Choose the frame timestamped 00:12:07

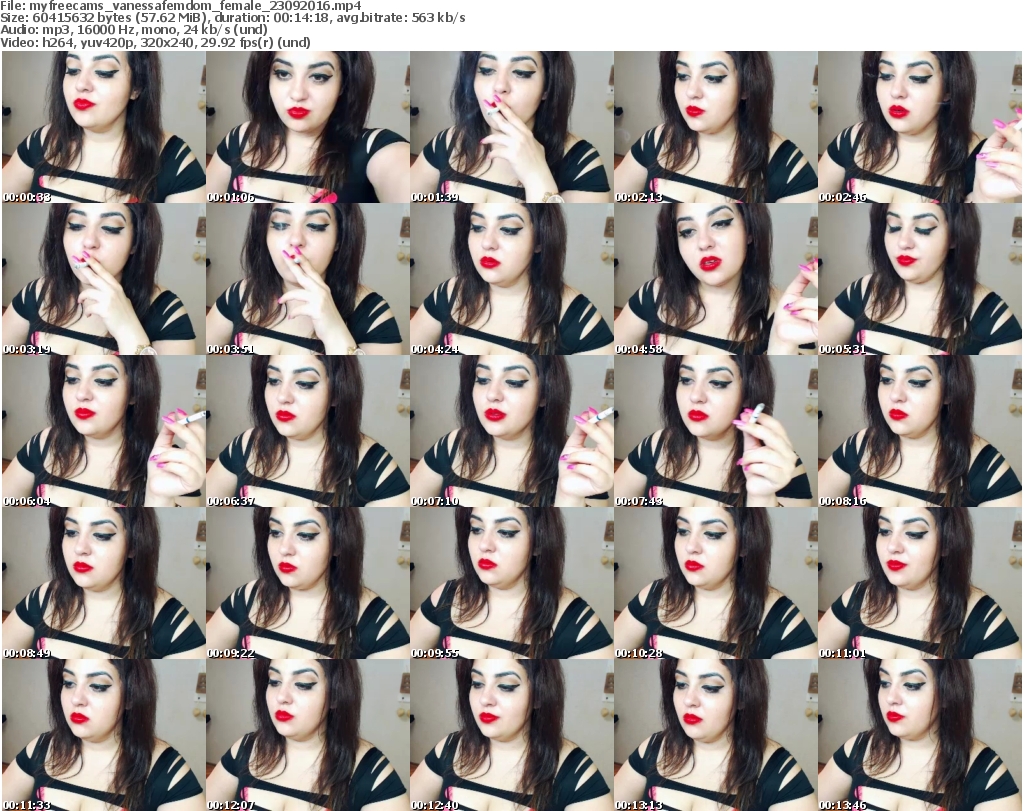pos(307,735)
